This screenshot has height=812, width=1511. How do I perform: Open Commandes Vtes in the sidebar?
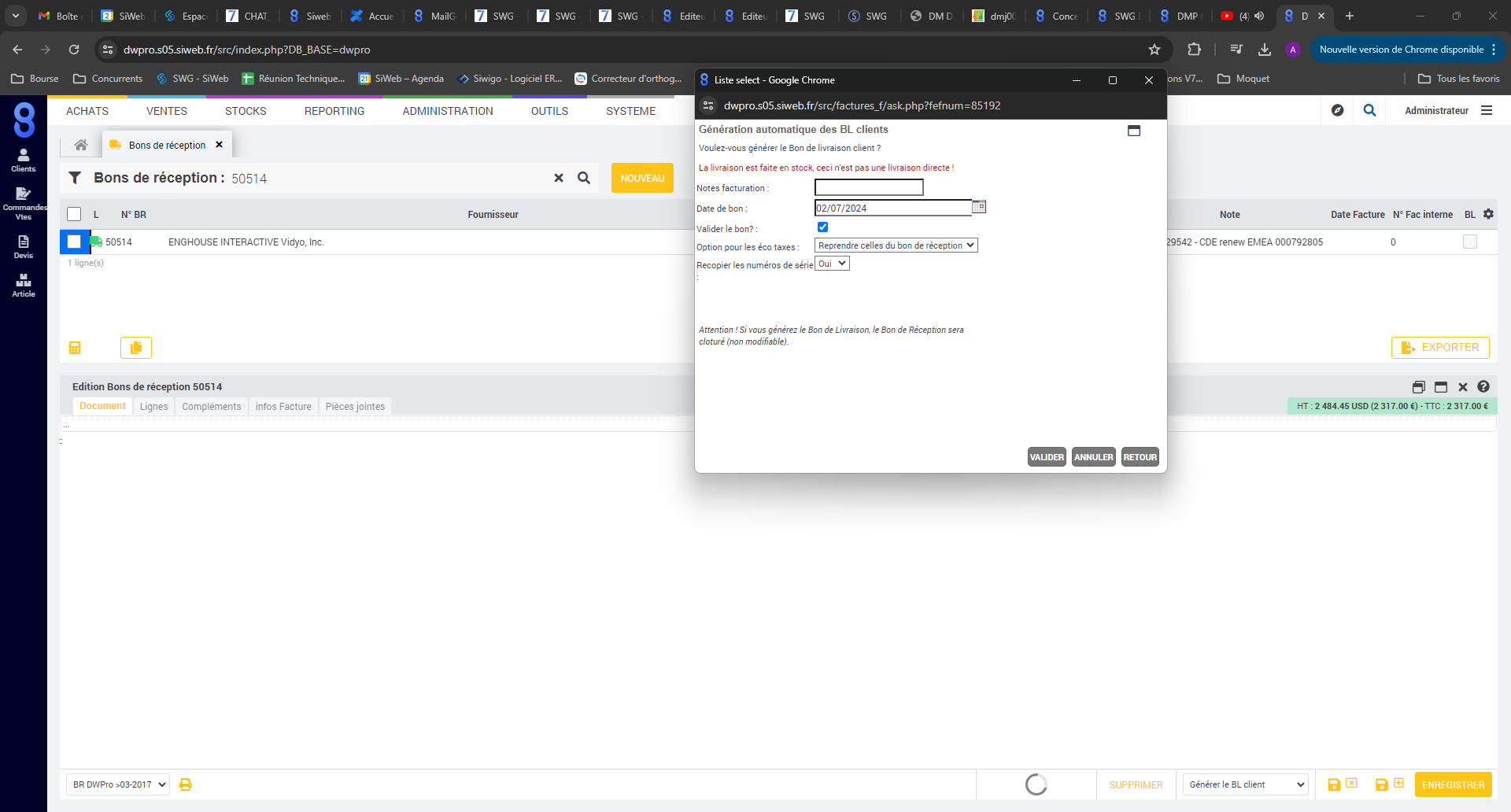(24, 201)
